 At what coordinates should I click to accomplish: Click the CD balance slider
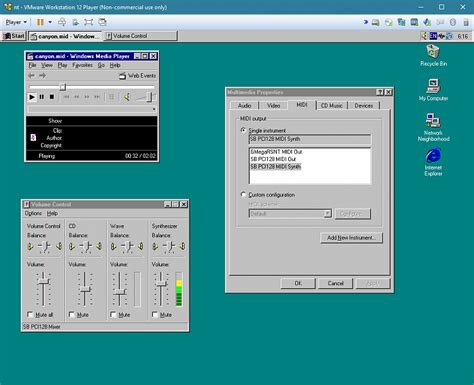click(87, 247)
